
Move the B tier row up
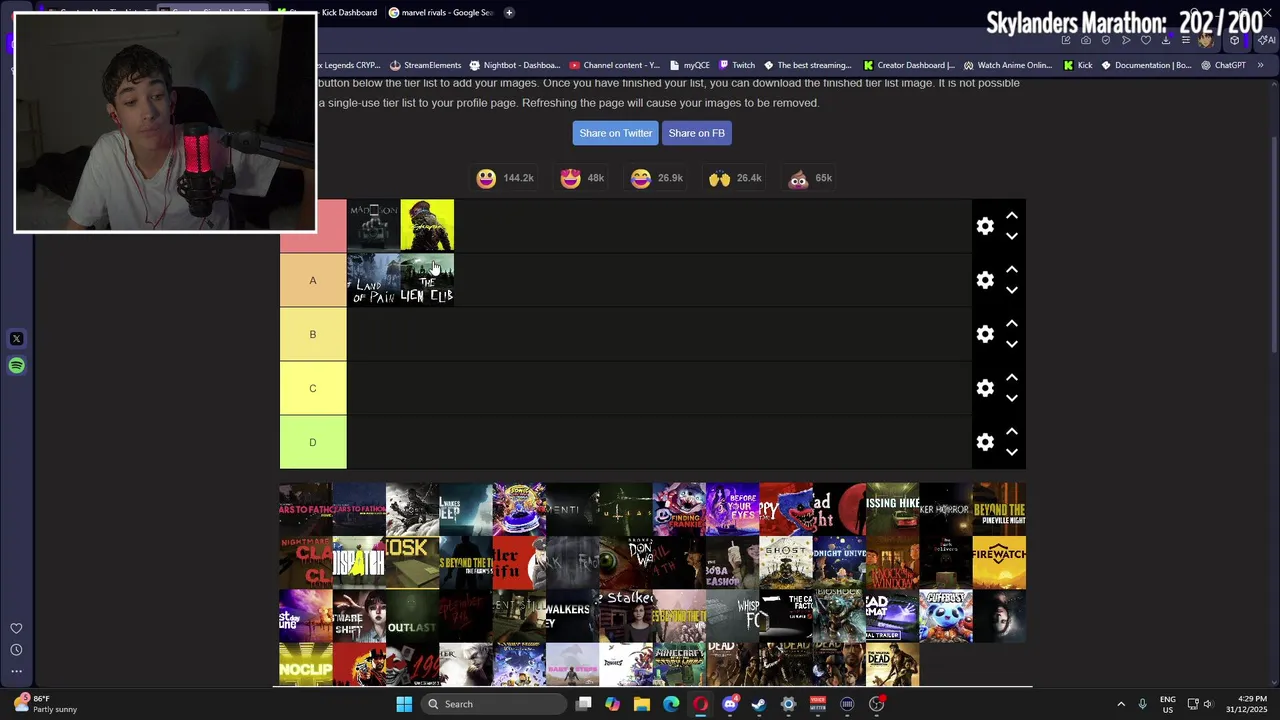point(1012,324)
